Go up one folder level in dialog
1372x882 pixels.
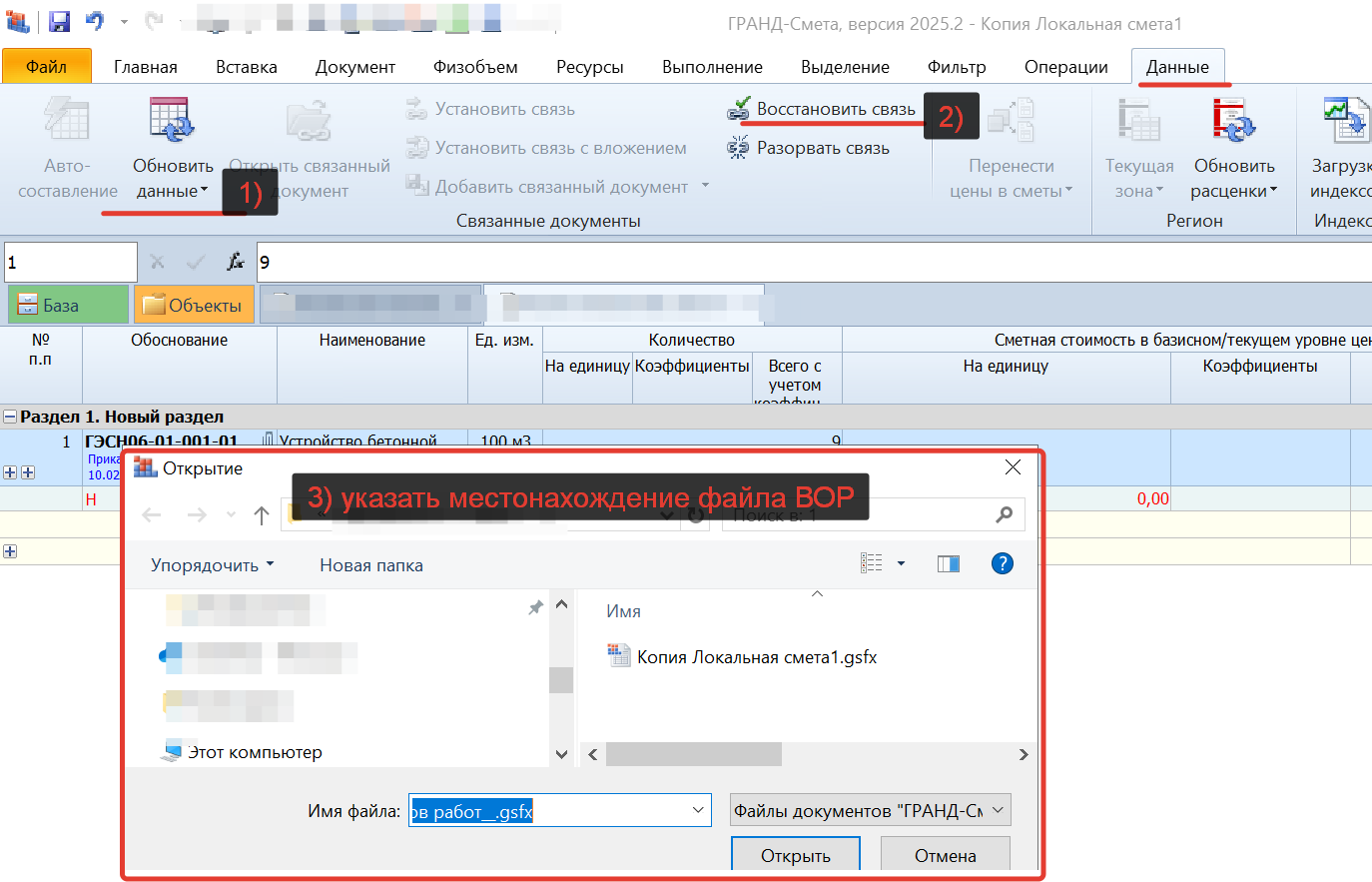(x=262, y=514)
